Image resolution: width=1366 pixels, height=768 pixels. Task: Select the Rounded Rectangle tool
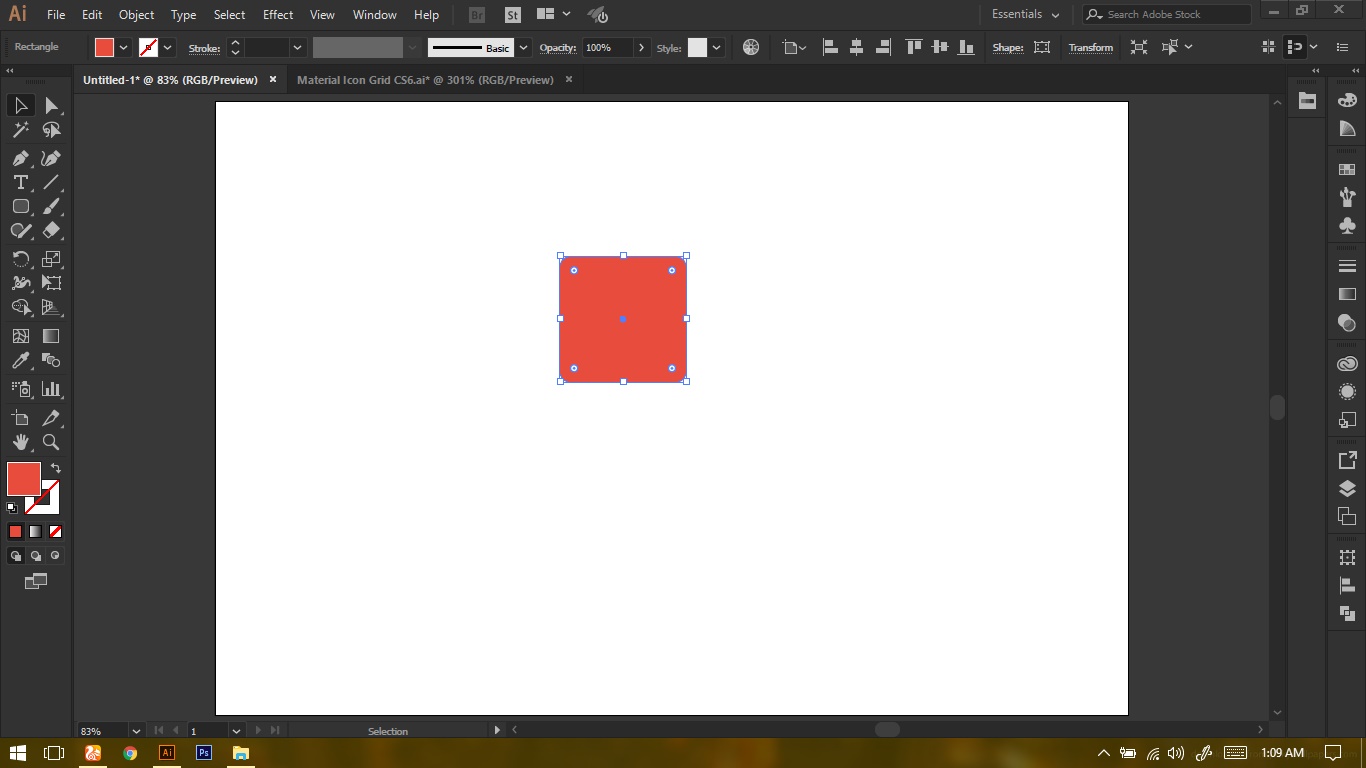pos(20,206)
